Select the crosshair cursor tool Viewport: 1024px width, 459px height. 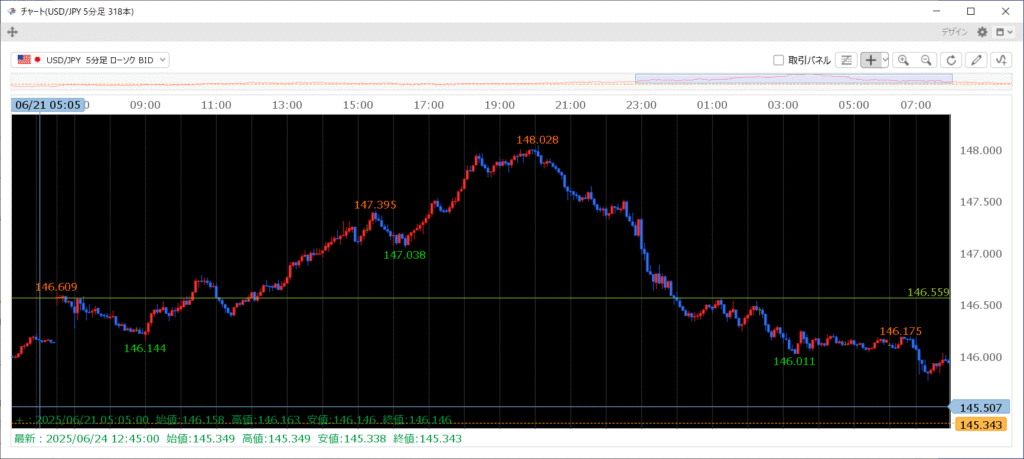[871, 60]
